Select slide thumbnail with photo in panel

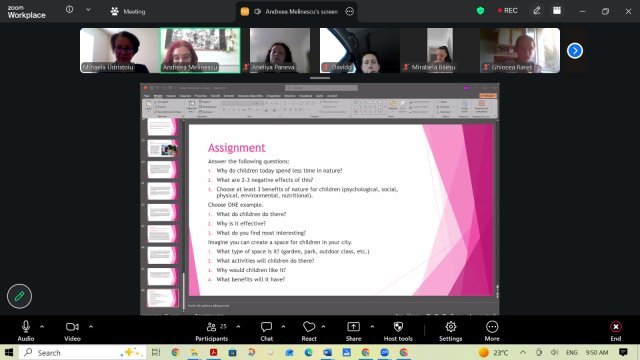tap(162, 149)
